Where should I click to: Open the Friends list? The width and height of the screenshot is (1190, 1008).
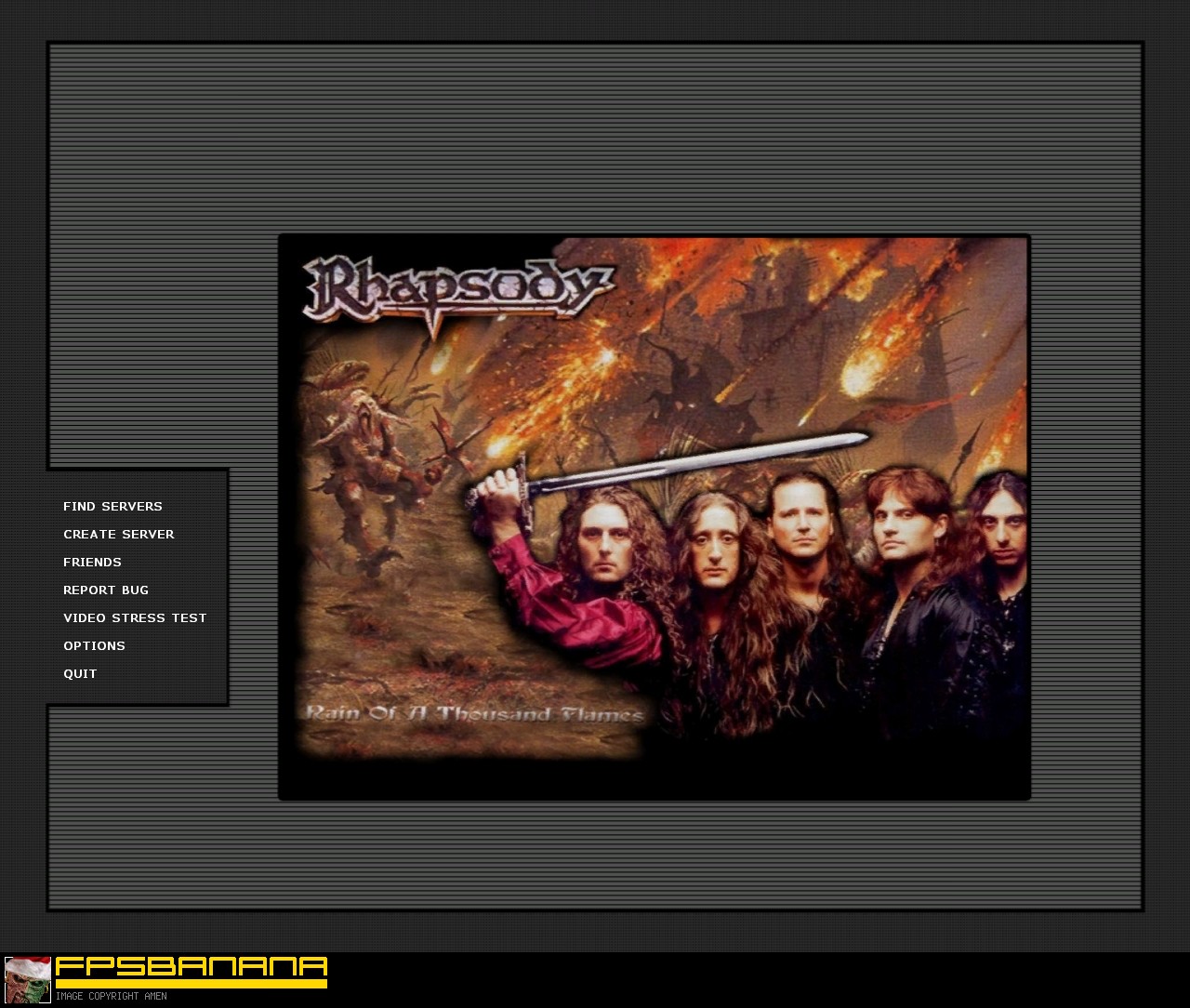coord(92,563)
